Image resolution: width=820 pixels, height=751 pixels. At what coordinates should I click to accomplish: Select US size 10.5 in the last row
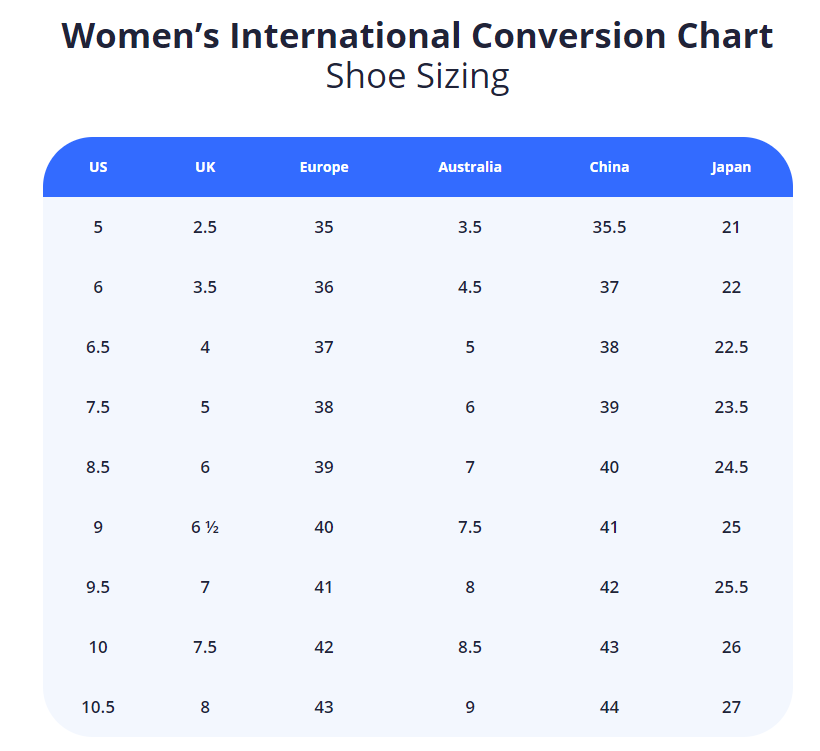[x=98, y=707]
